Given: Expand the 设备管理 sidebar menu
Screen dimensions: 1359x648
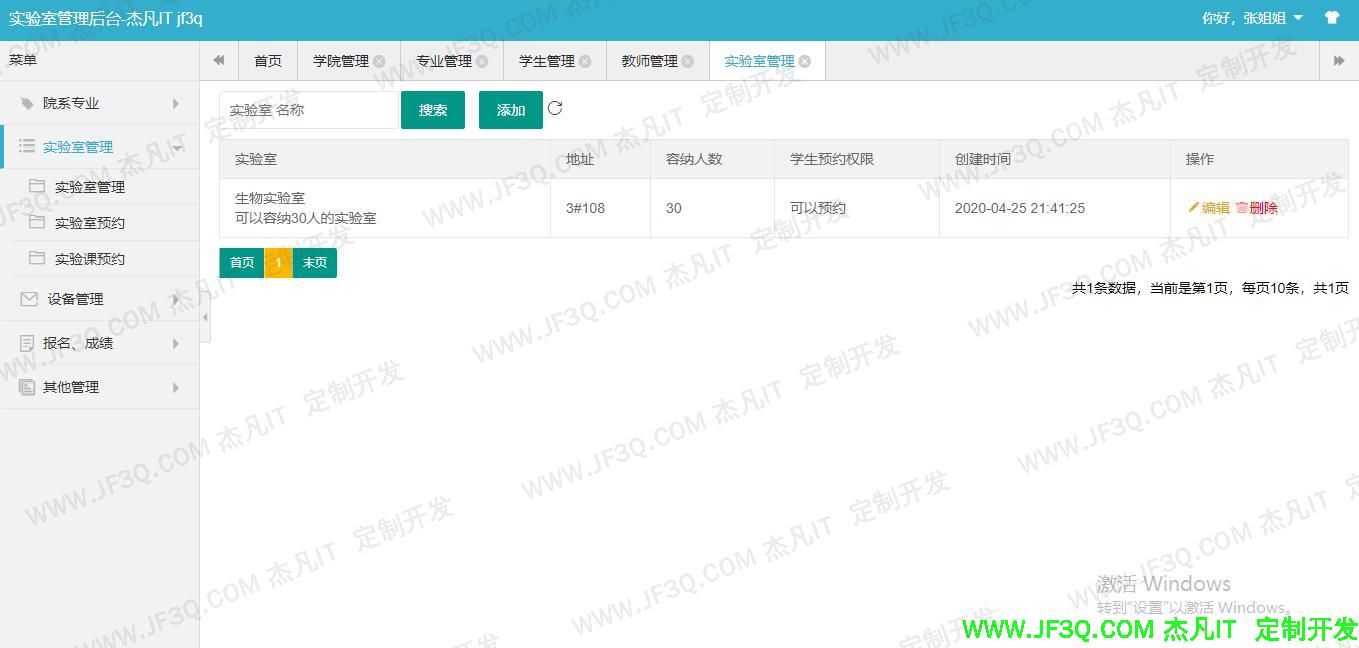Looking at the screenshot, I should click(100, 299).
